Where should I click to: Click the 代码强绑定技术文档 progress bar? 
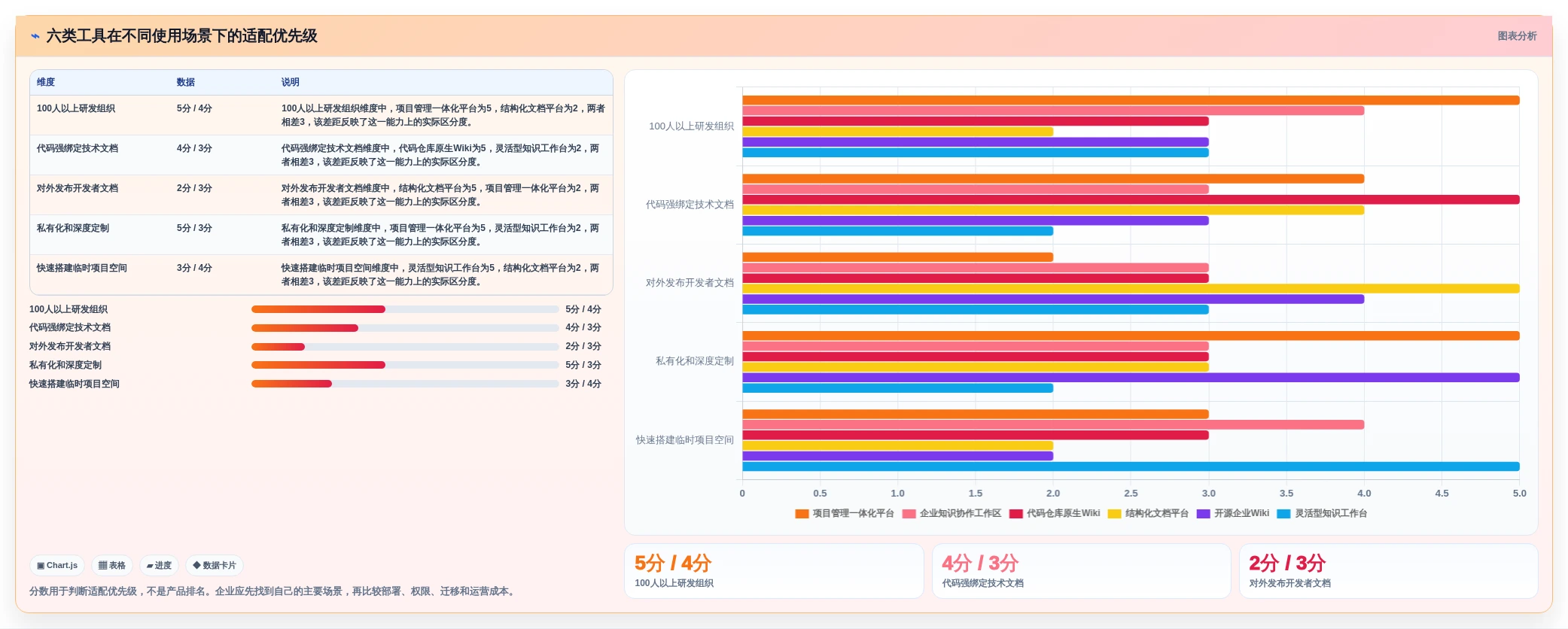405,328
